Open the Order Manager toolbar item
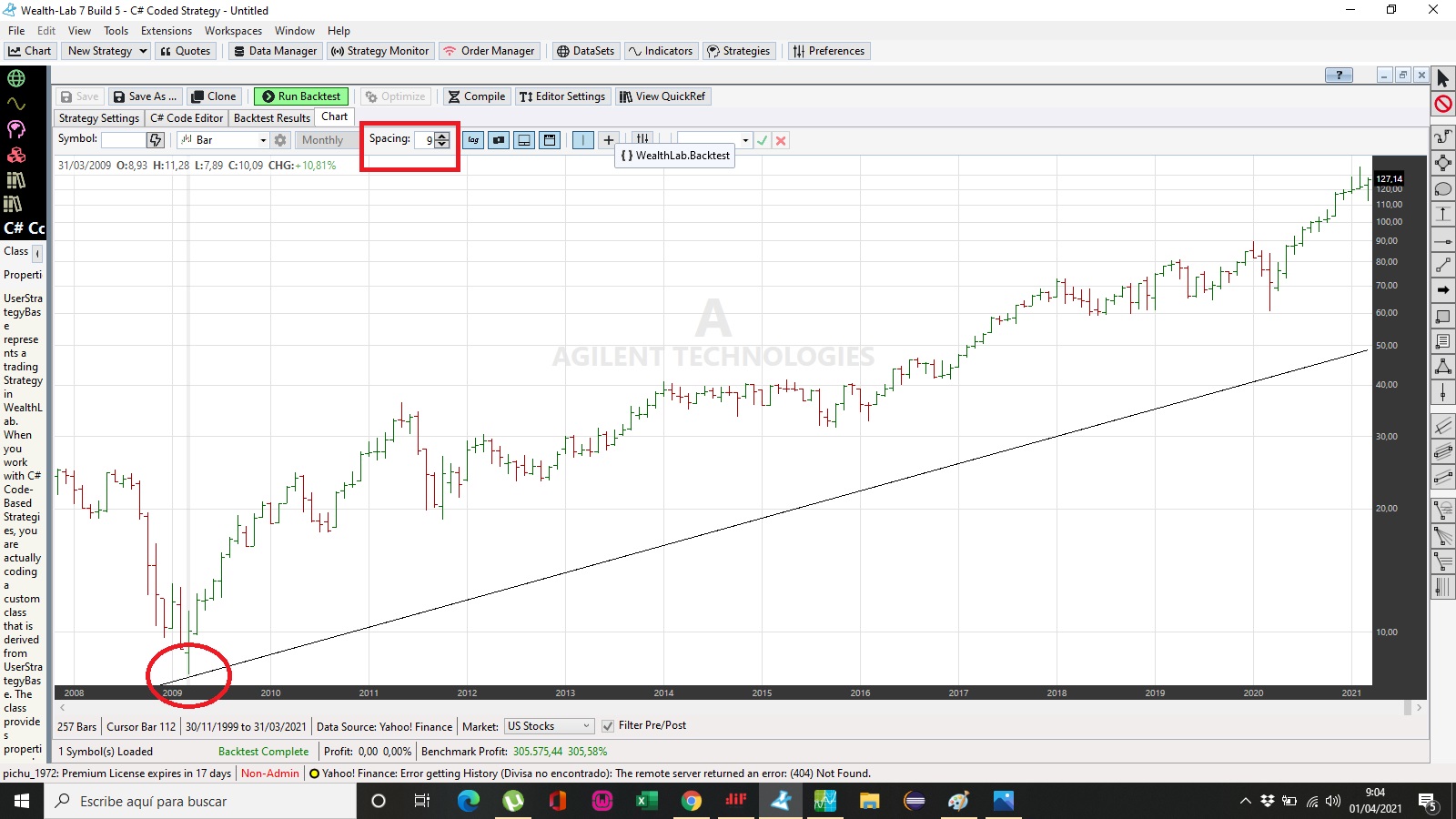 [x=489, y=51]
